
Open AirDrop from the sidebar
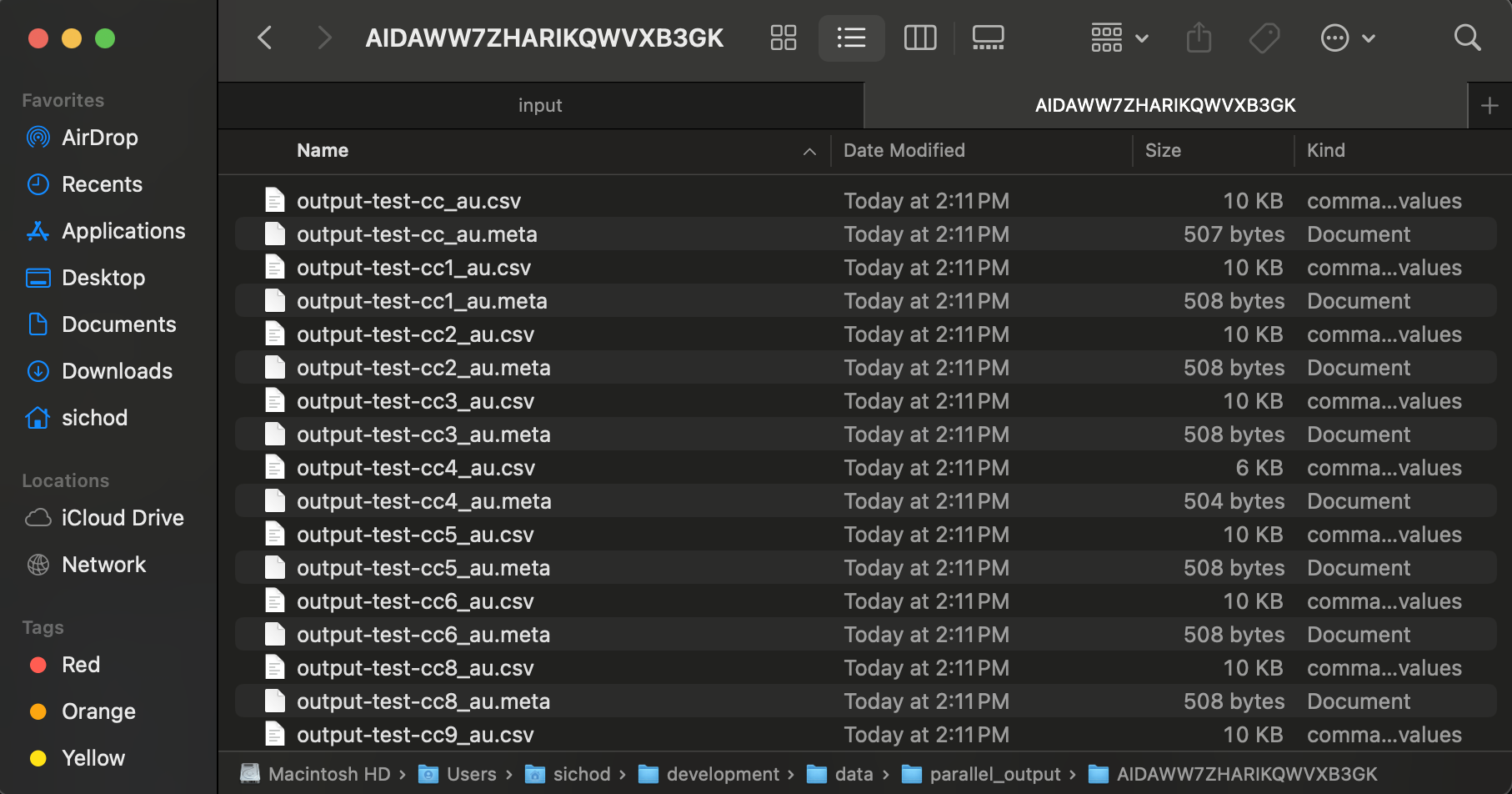coord(99,138)
